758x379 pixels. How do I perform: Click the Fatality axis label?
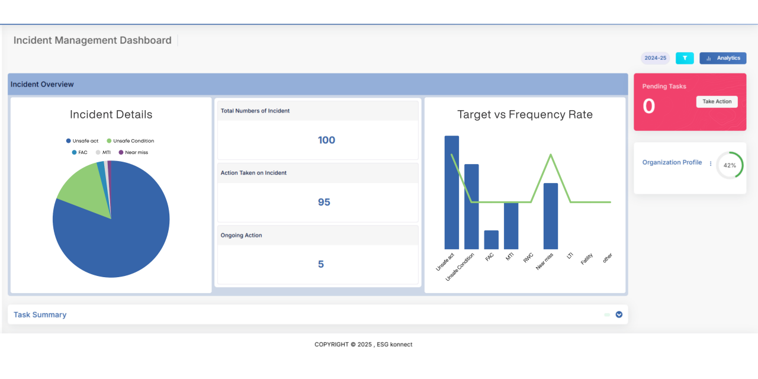pyautogui.click(x=586, y=259)
